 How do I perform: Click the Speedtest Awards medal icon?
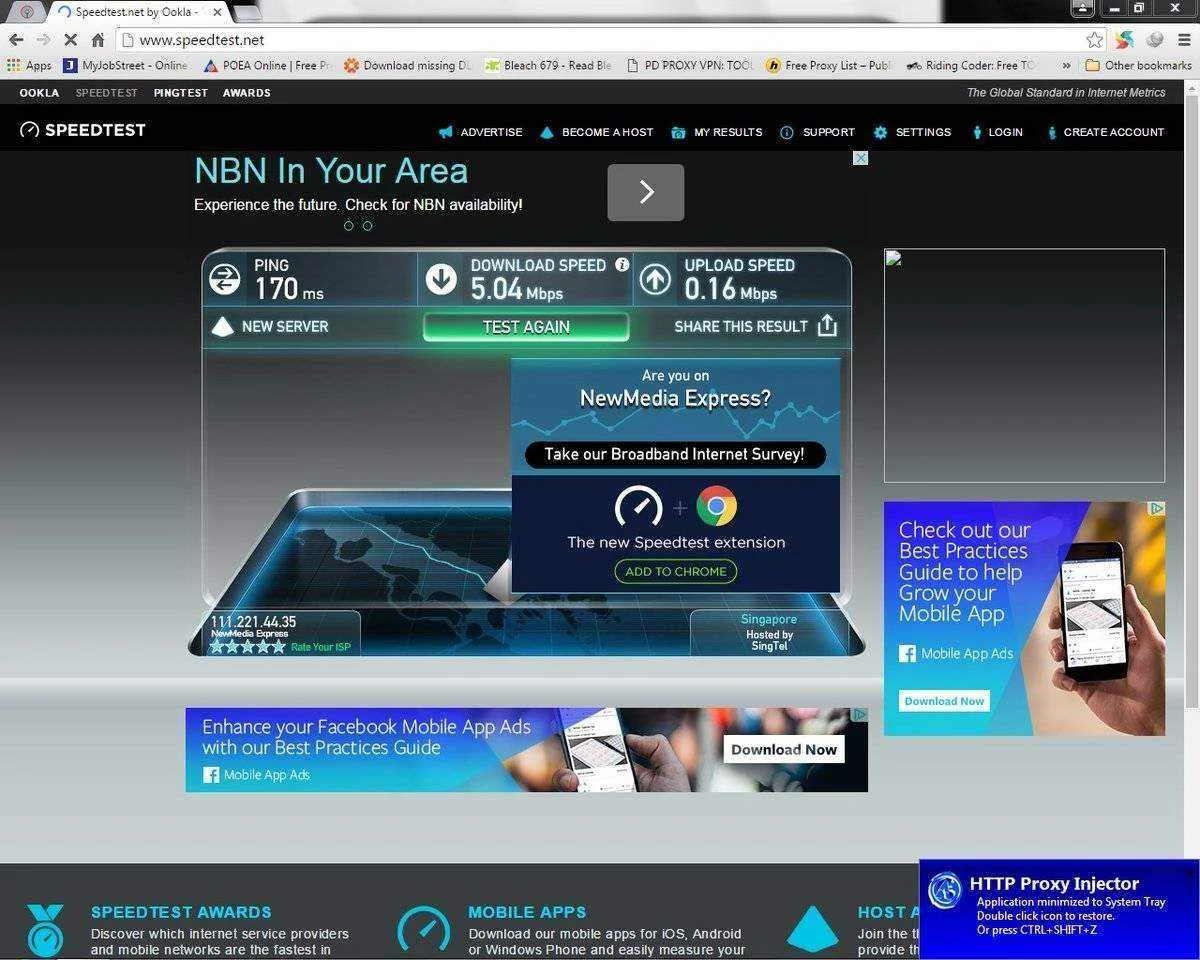point(45,930)
